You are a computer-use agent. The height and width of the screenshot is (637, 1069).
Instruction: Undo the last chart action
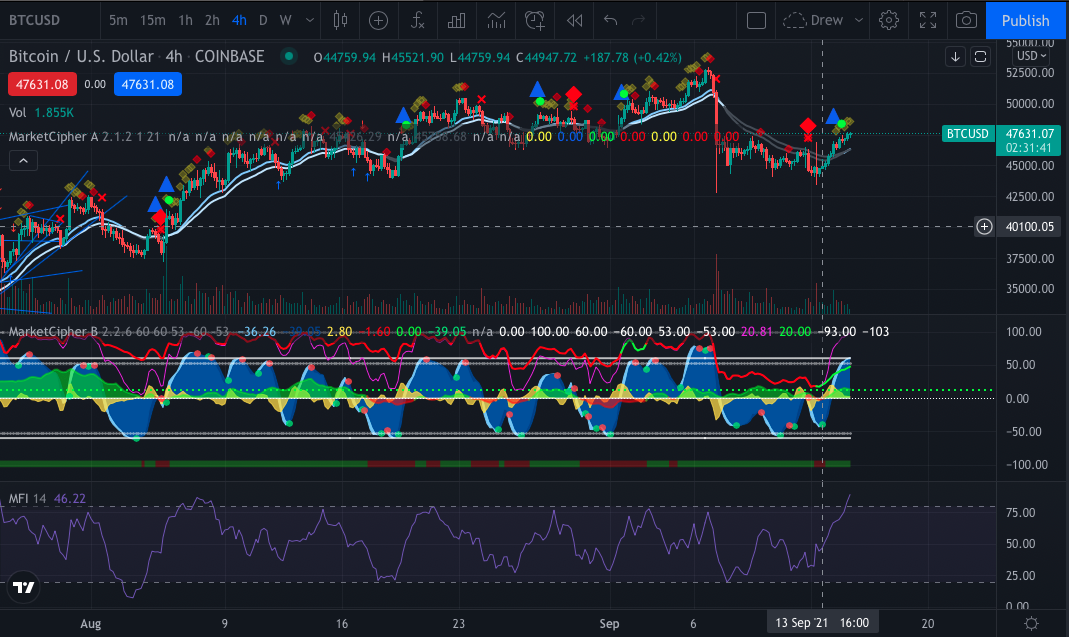pyautogui.click(x=610, y=20)
